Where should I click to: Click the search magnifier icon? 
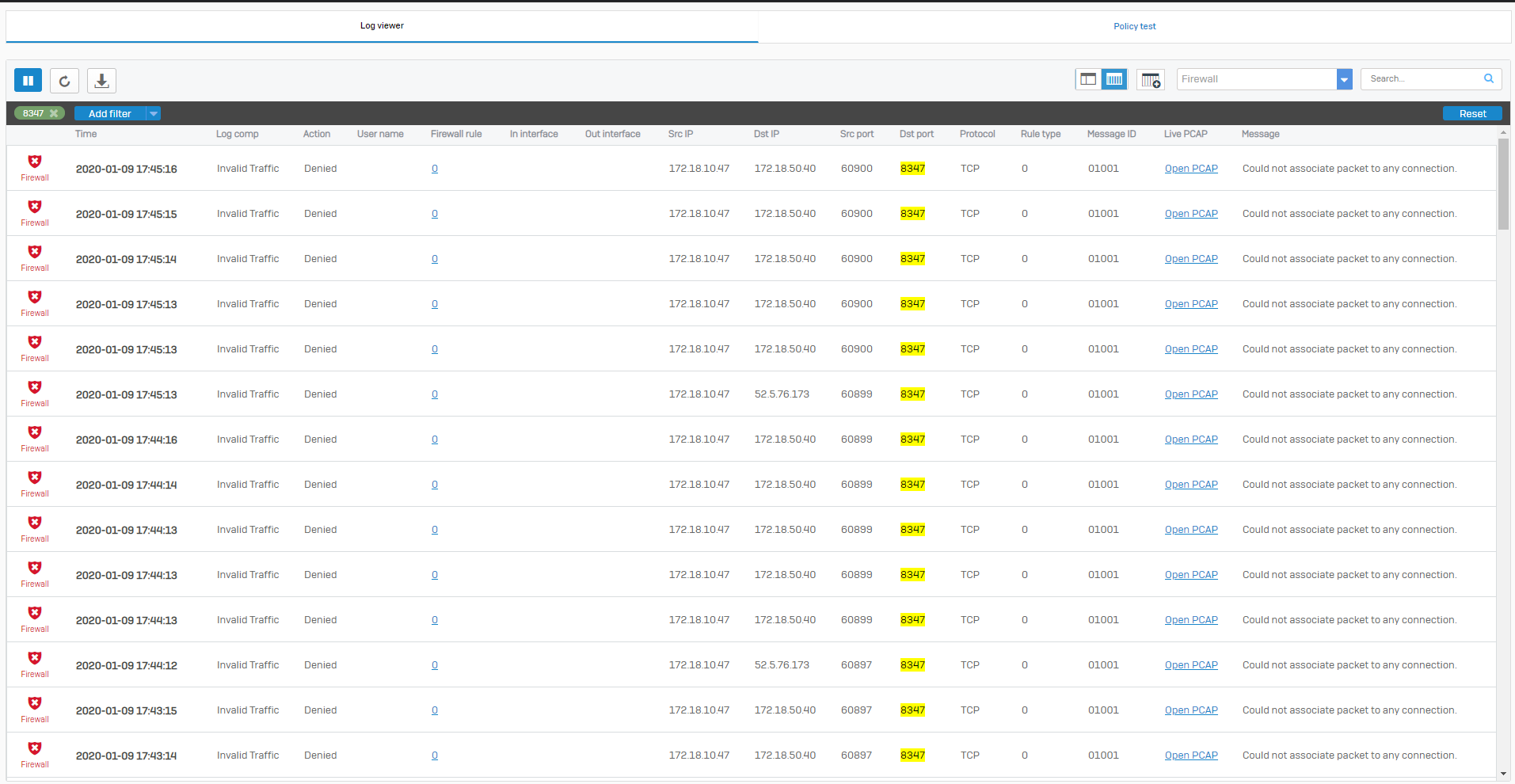click(x=1488, y=78)
